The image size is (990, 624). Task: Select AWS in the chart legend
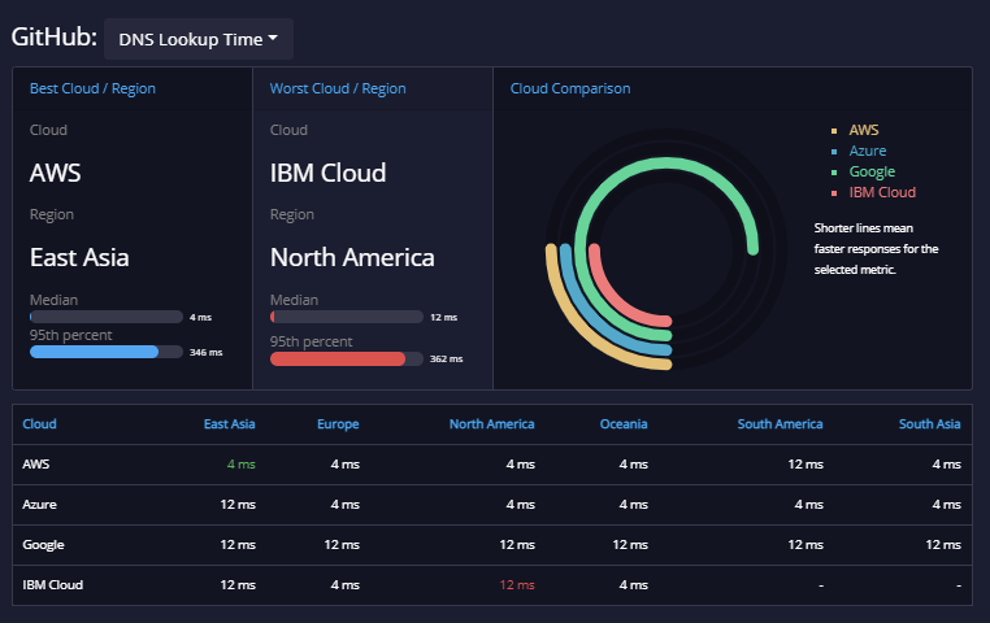[864, 130]
